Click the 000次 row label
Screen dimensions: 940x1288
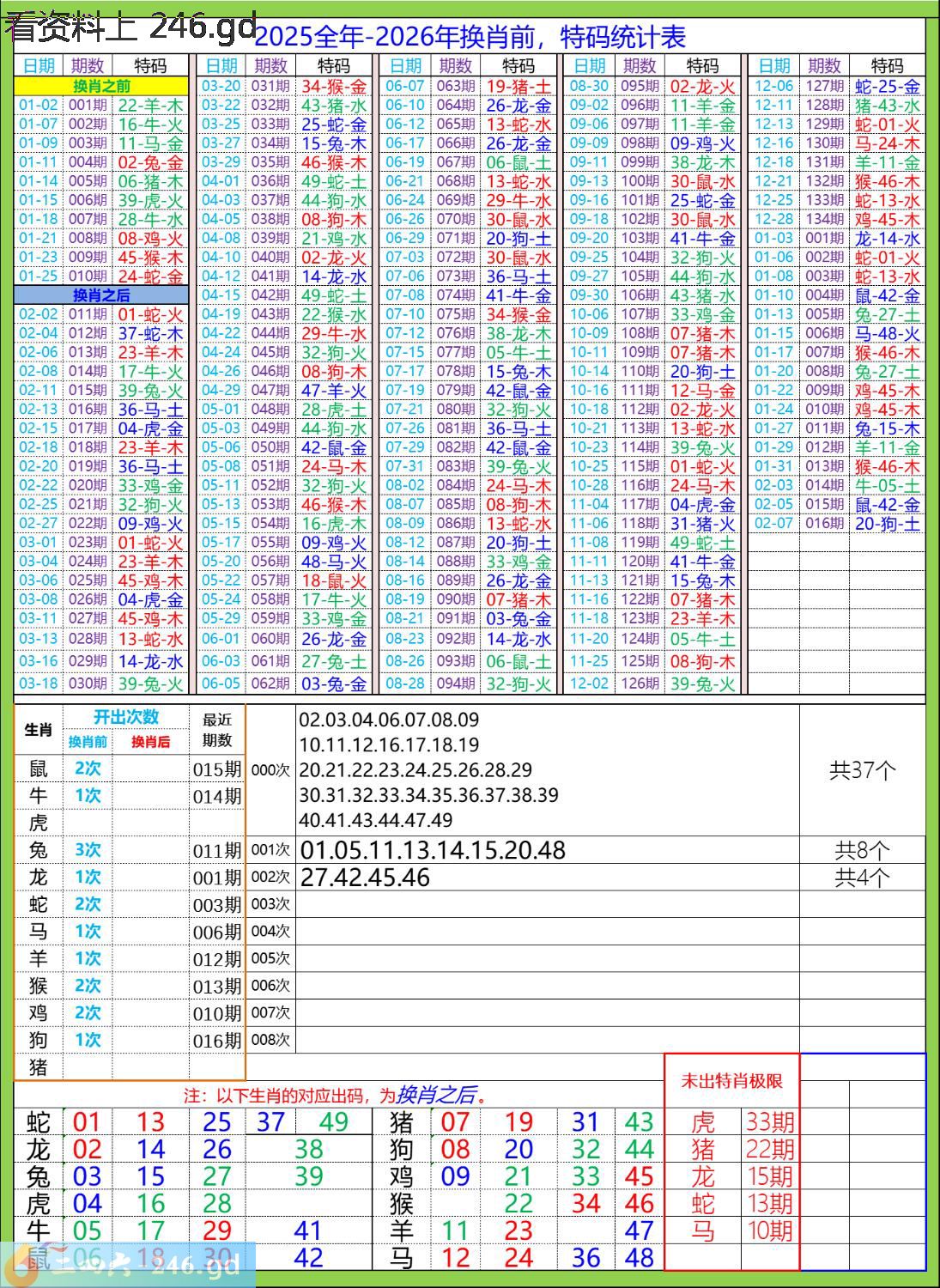pyautogui.click(x=270, y=770)
